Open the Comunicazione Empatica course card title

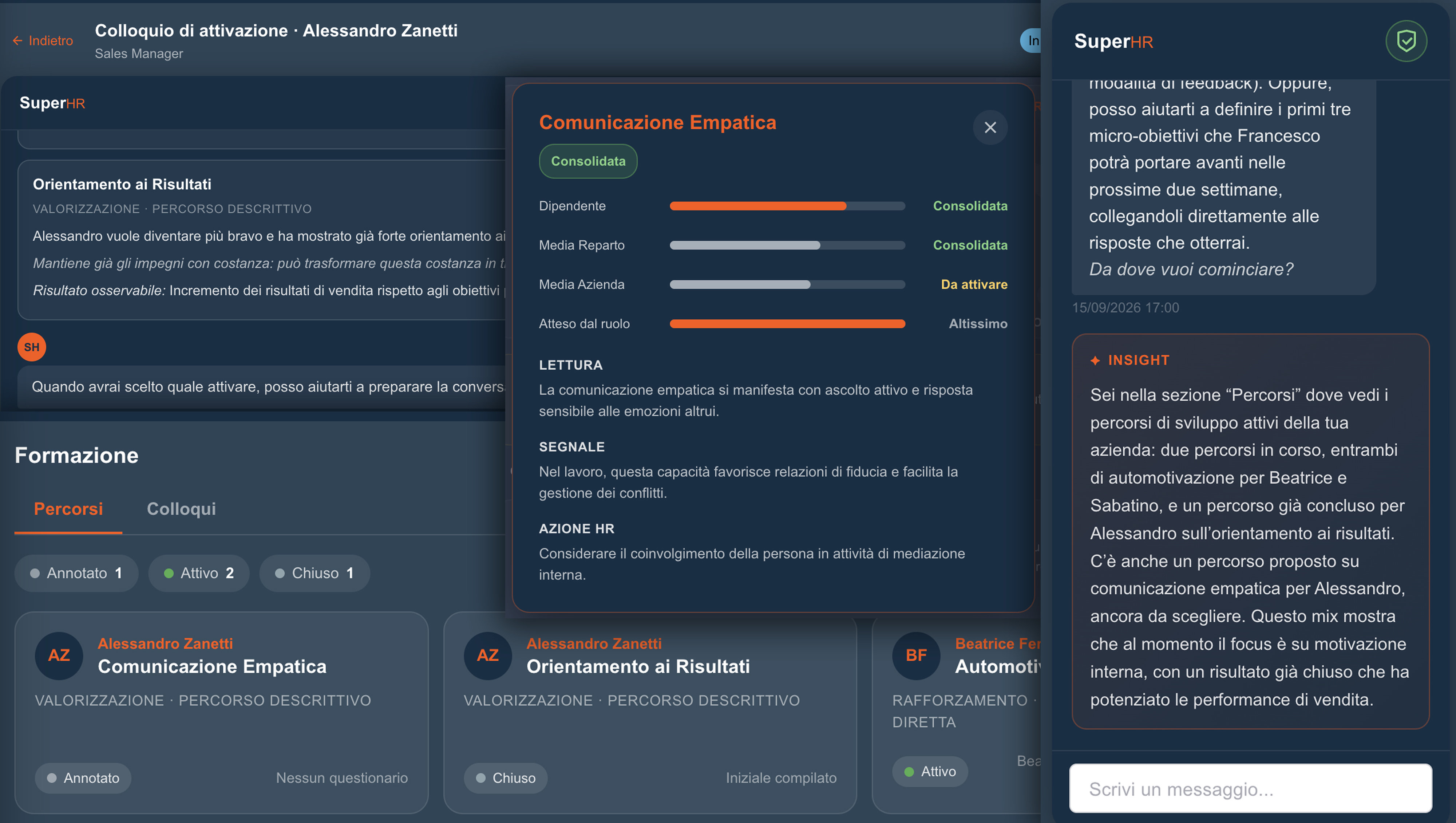pos(212,666)
